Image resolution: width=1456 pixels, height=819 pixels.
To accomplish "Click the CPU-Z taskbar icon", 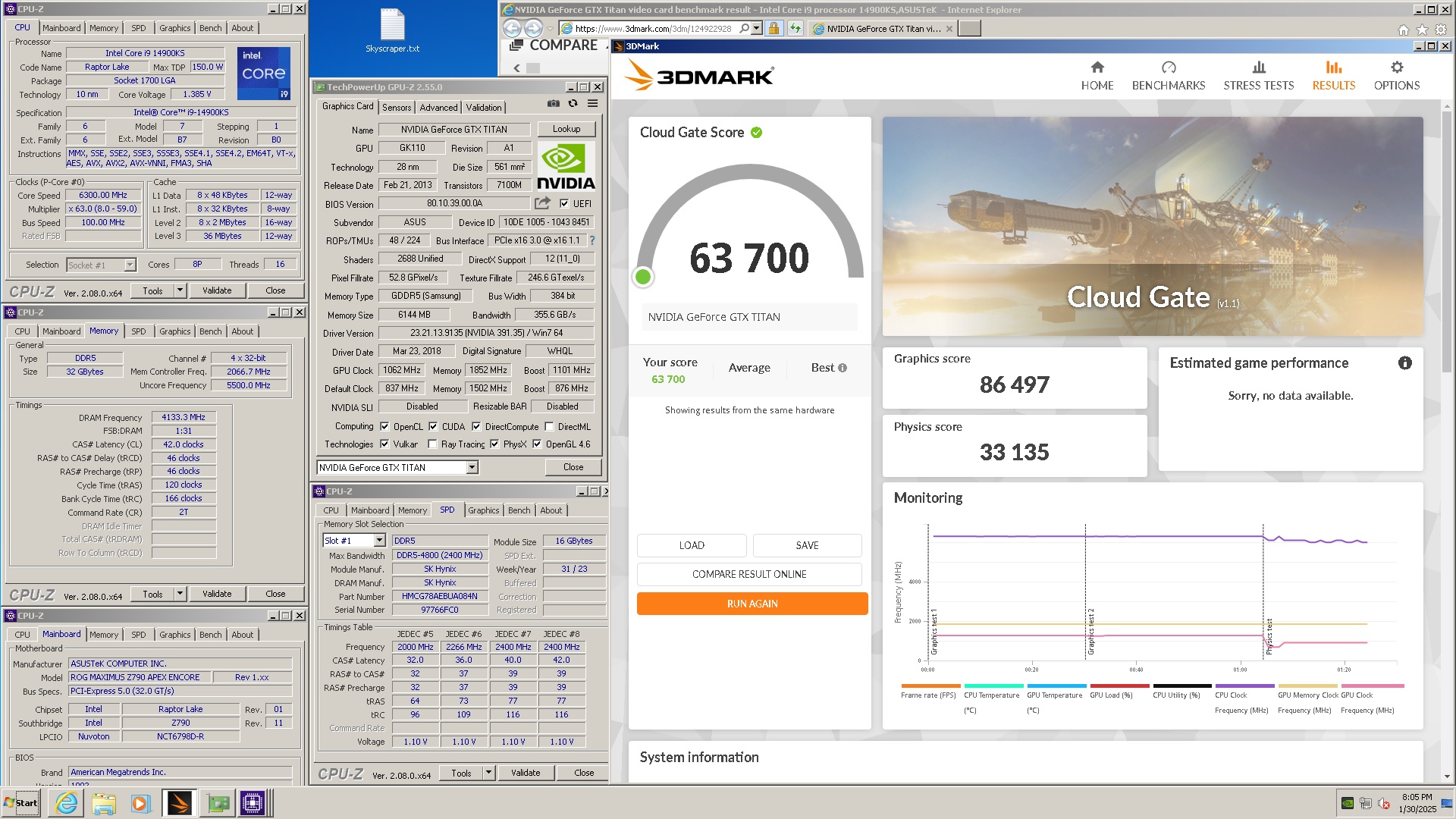I will coord(252,803).
